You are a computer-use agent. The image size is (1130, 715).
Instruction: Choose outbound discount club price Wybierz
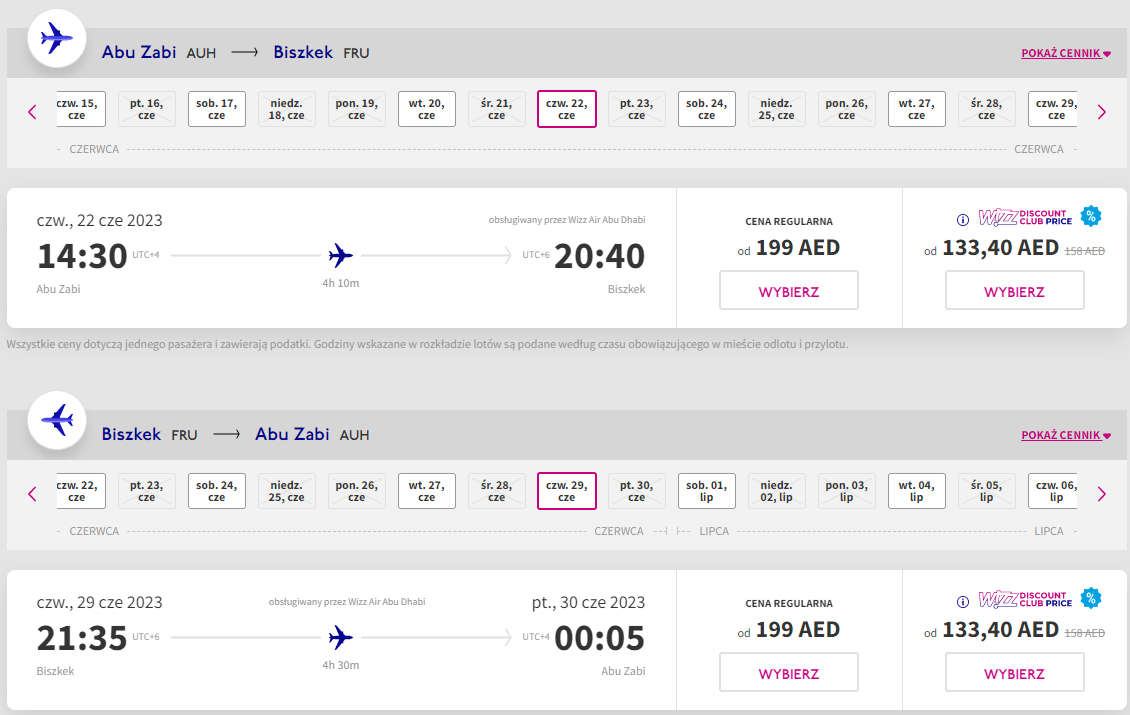1015,290
